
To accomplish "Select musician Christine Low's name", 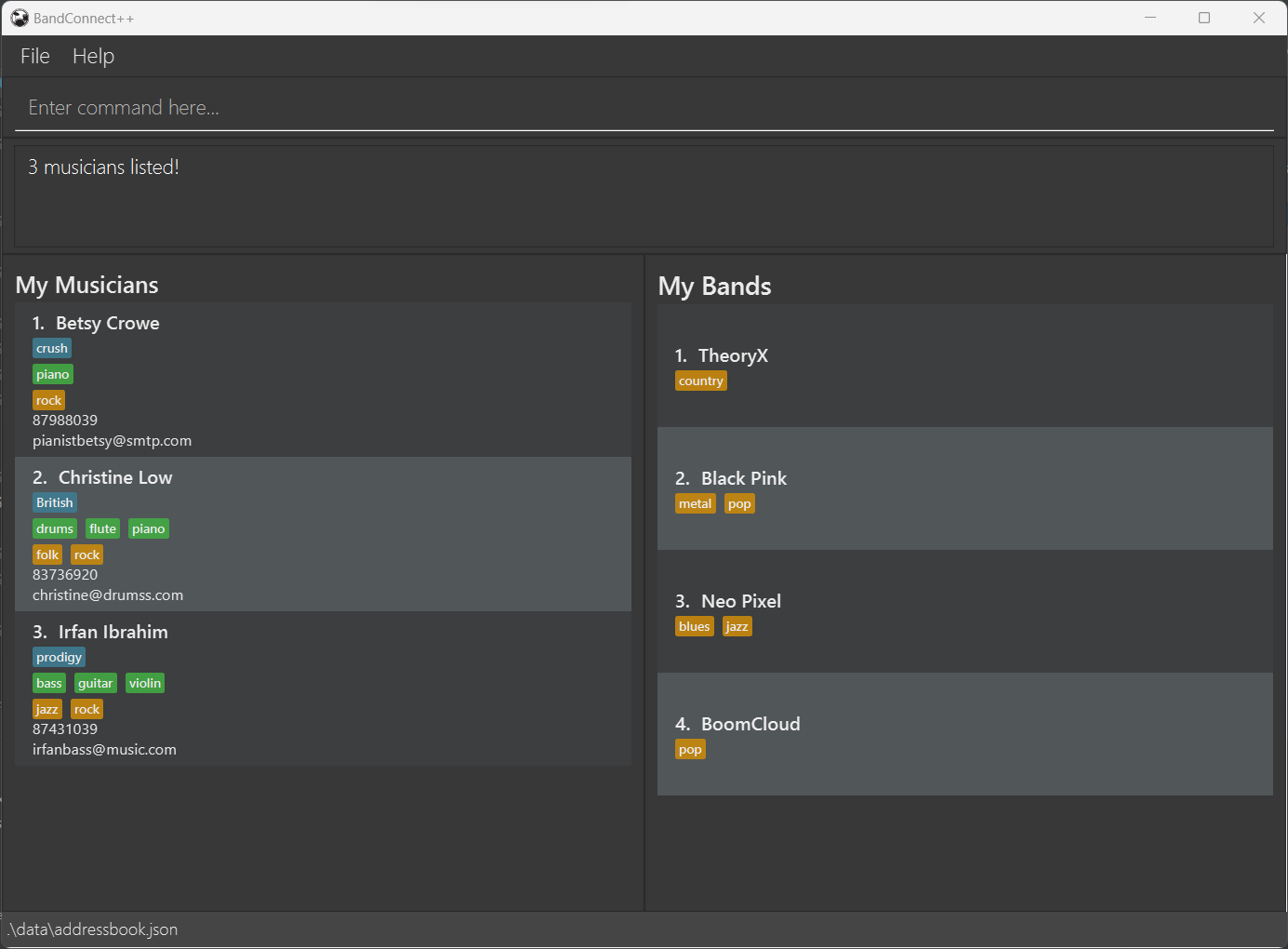I will [115, 477].
